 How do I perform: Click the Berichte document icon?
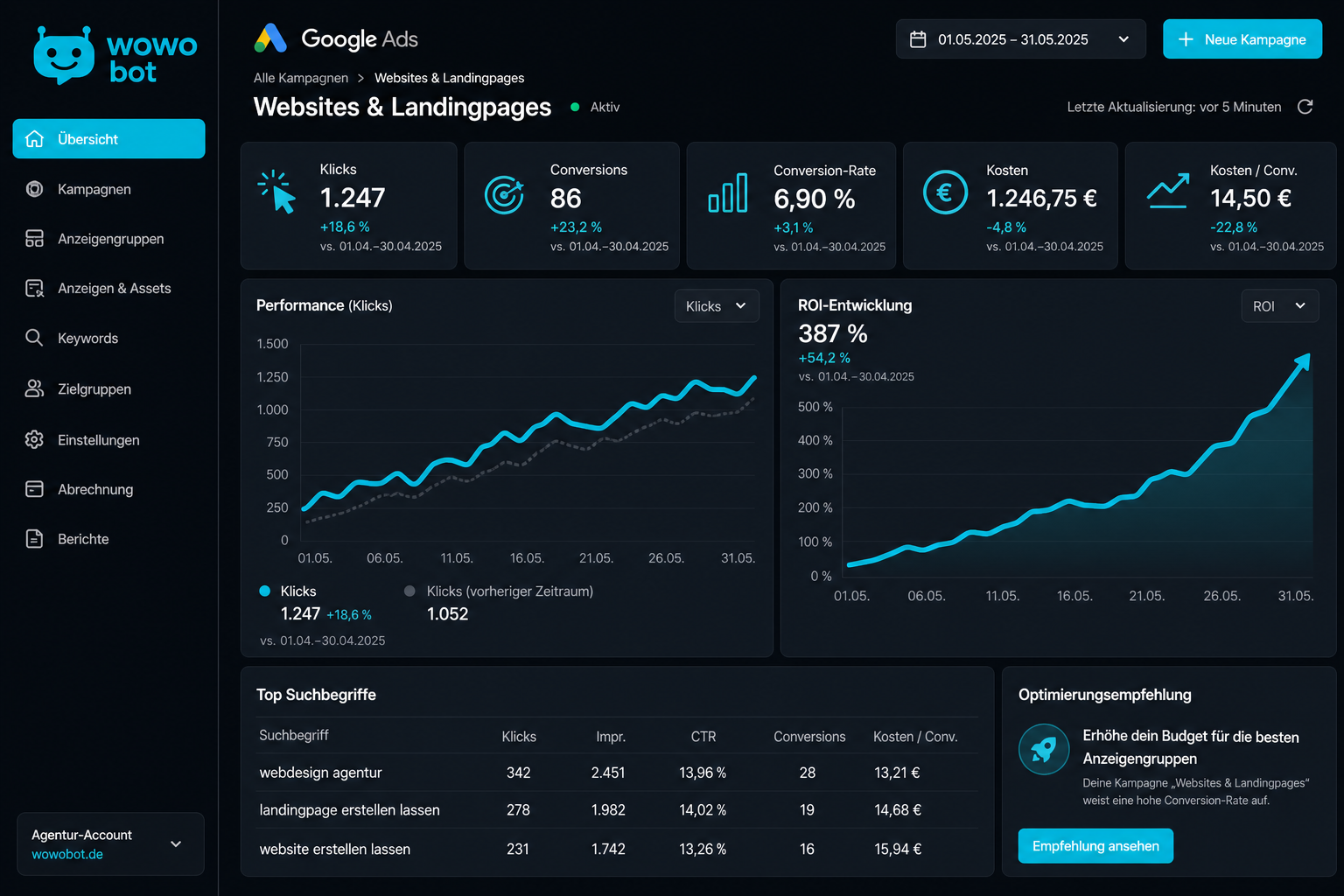34,539
